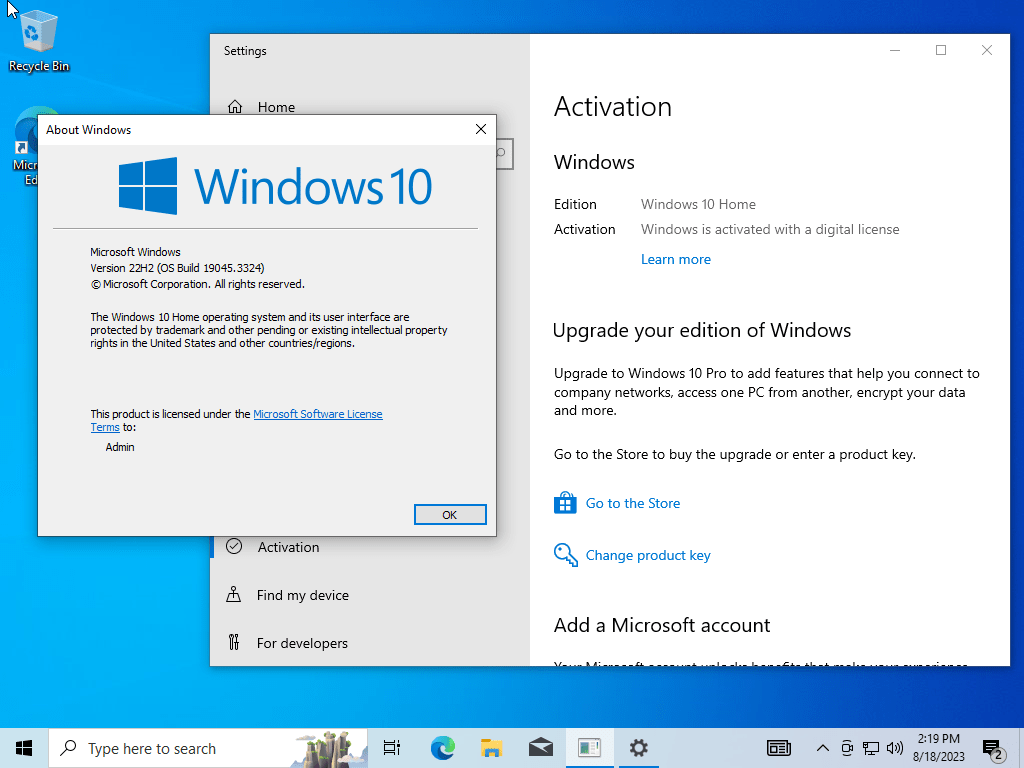
Task: Maximize the Settings window
Action: (941, 50)
